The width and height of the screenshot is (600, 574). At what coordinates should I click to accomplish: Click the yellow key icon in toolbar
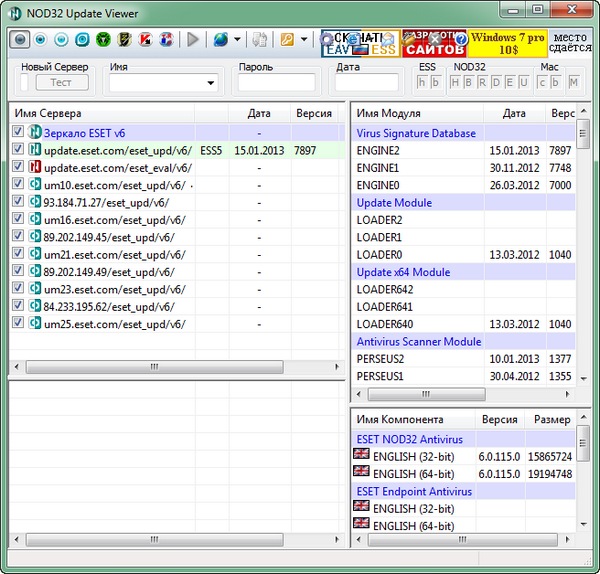pyautogui.click(x=287, y=40)
